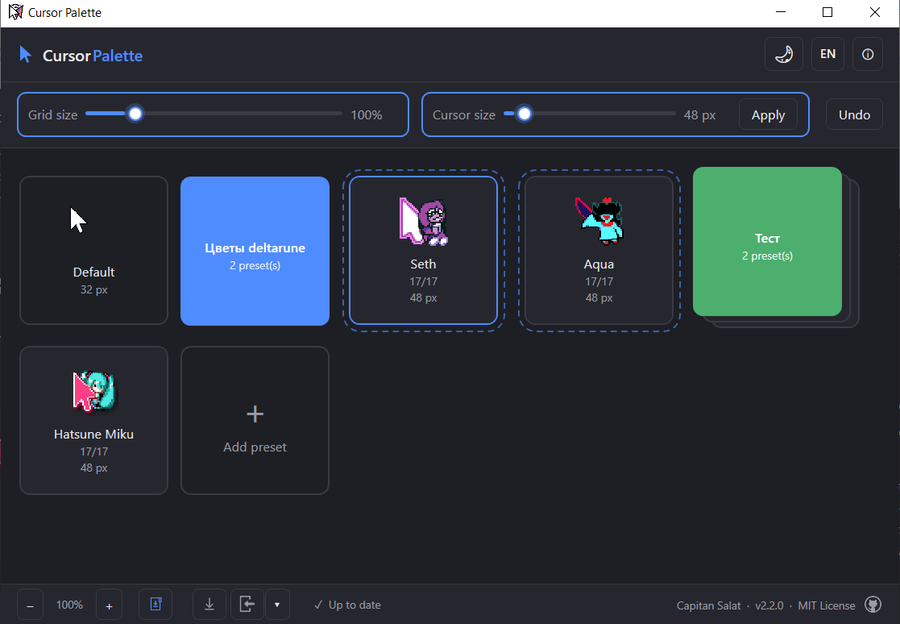Click the Up to date status
The height and width of the screenshot is (624, 900).
[x=347, y=605]
